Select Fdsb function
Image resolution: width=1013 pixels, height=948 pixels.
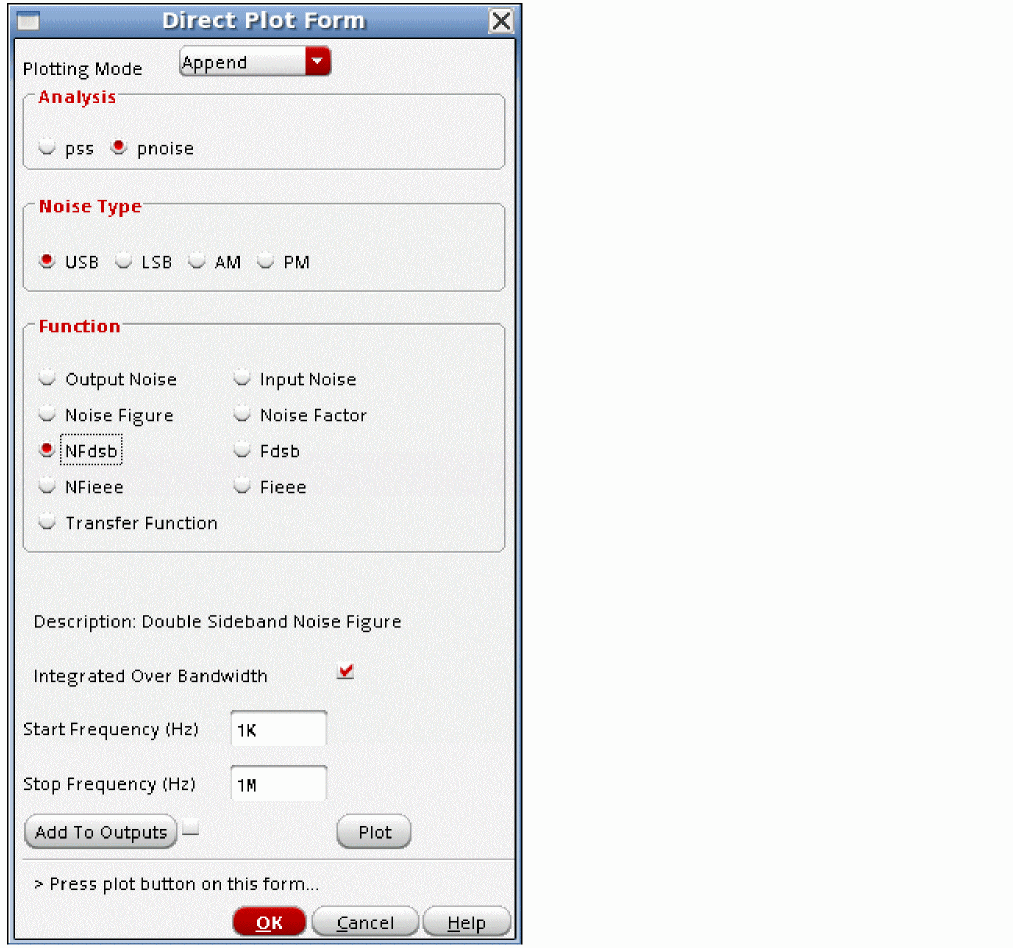[242, 450]
